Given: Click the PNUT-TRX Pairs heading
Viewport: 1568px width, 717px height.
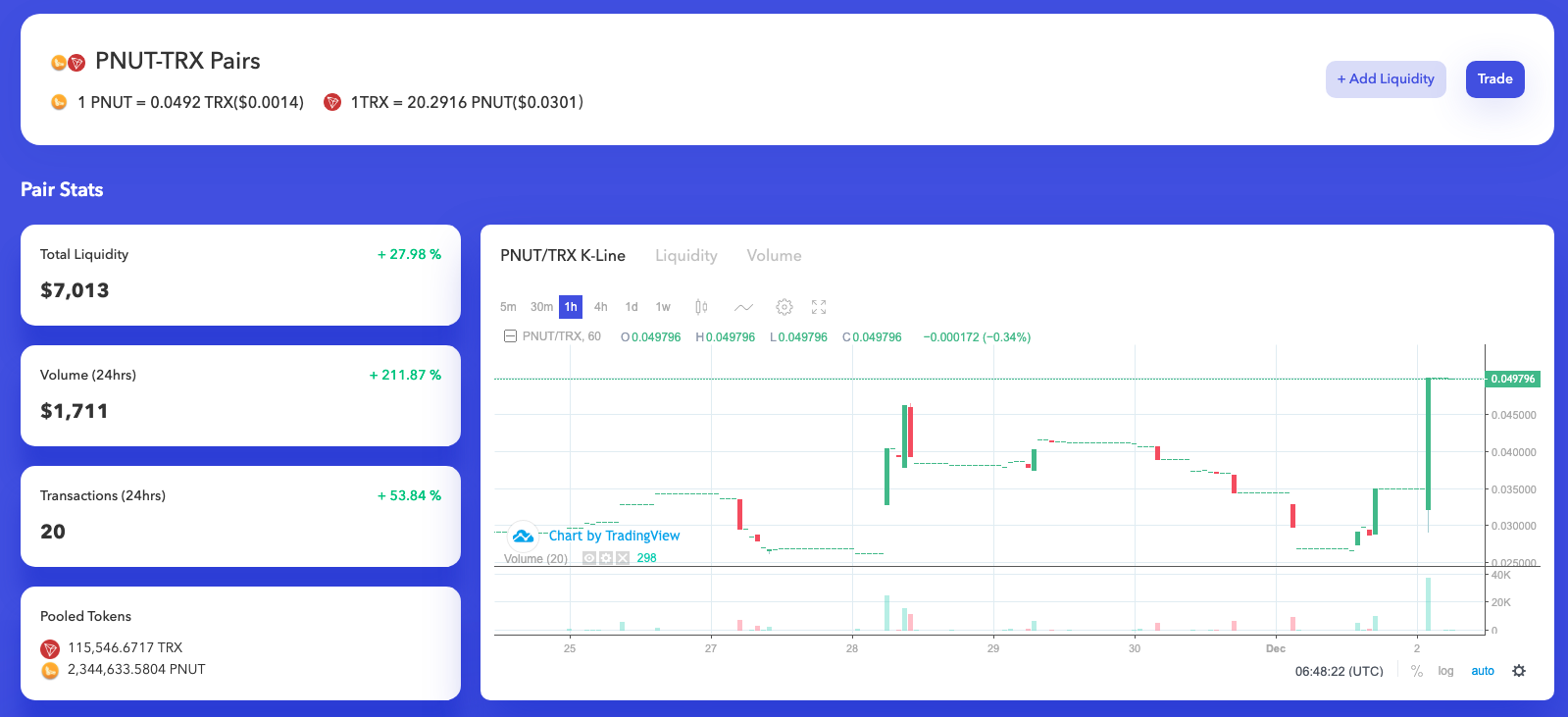Looking at the screenshot, I should [x=177, y=61].
